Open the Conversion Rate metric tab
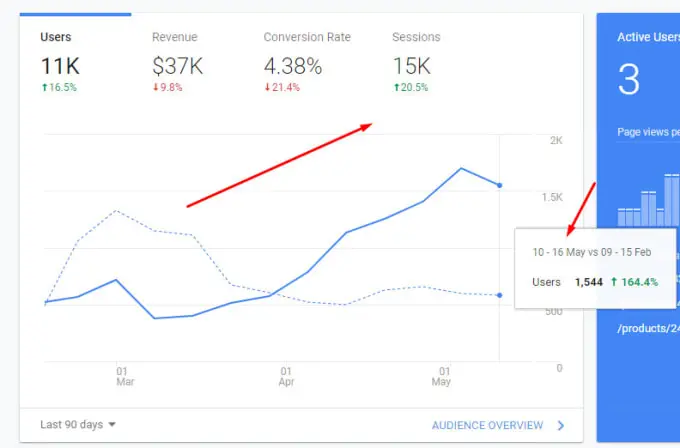680x448 pixels. (x=307, y=37)
